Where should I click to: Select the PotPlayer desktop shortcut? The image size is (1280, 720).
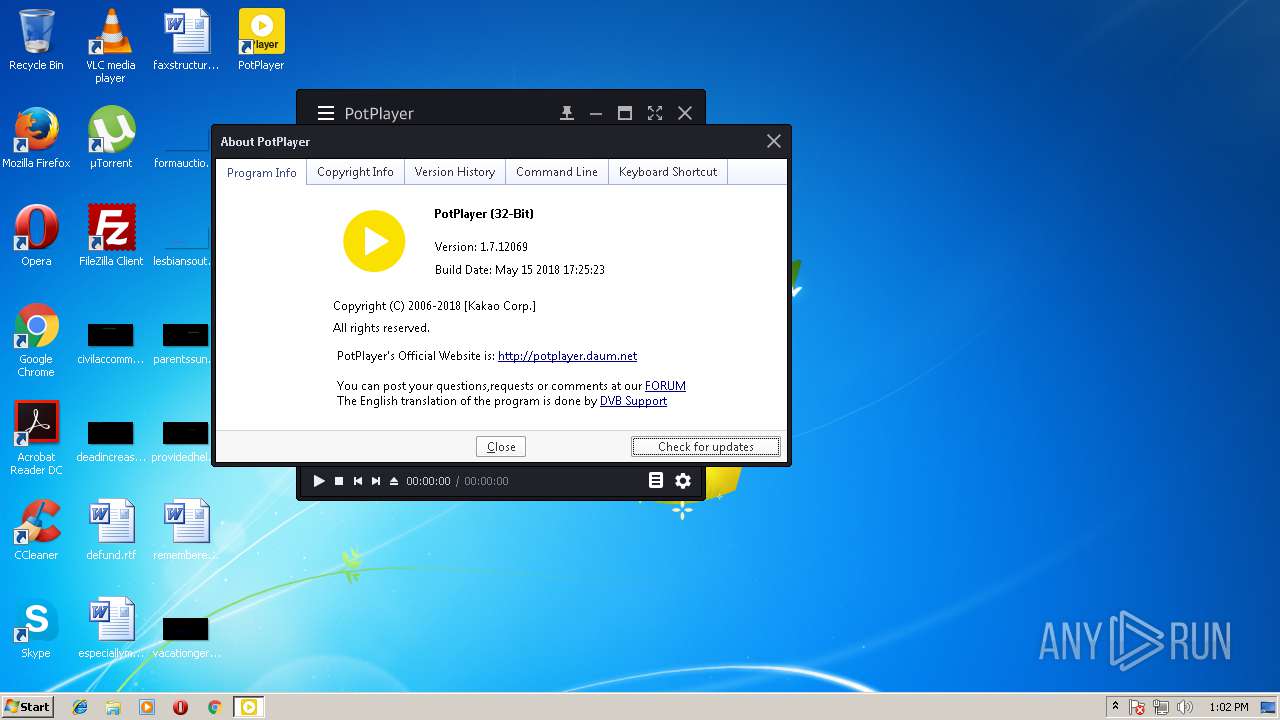[261, 40]
